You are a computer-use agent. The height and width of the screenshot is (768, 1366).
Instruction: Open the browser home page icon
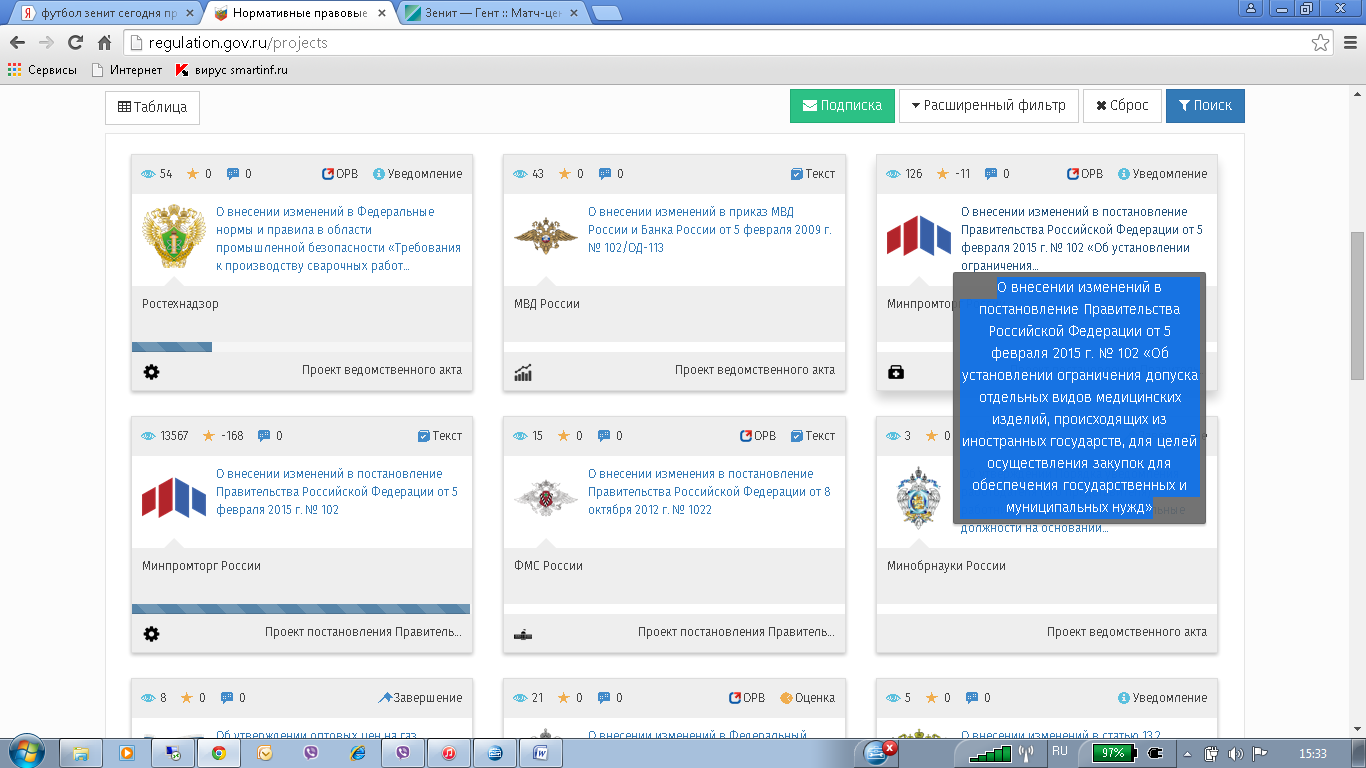[104, 43]
